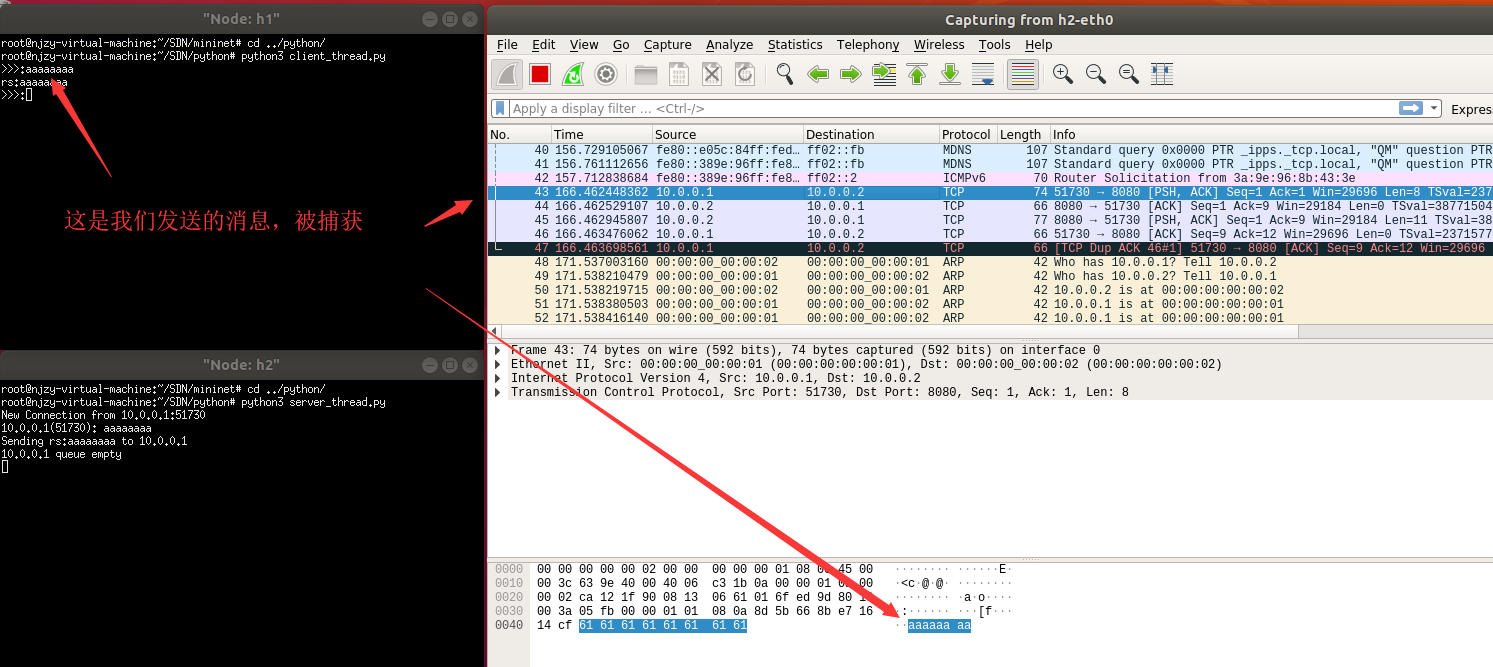The height and width of the screenshot is (667, 1493).
Task: Toggle packet list colorization
Action: click(x=1022, y=74)
